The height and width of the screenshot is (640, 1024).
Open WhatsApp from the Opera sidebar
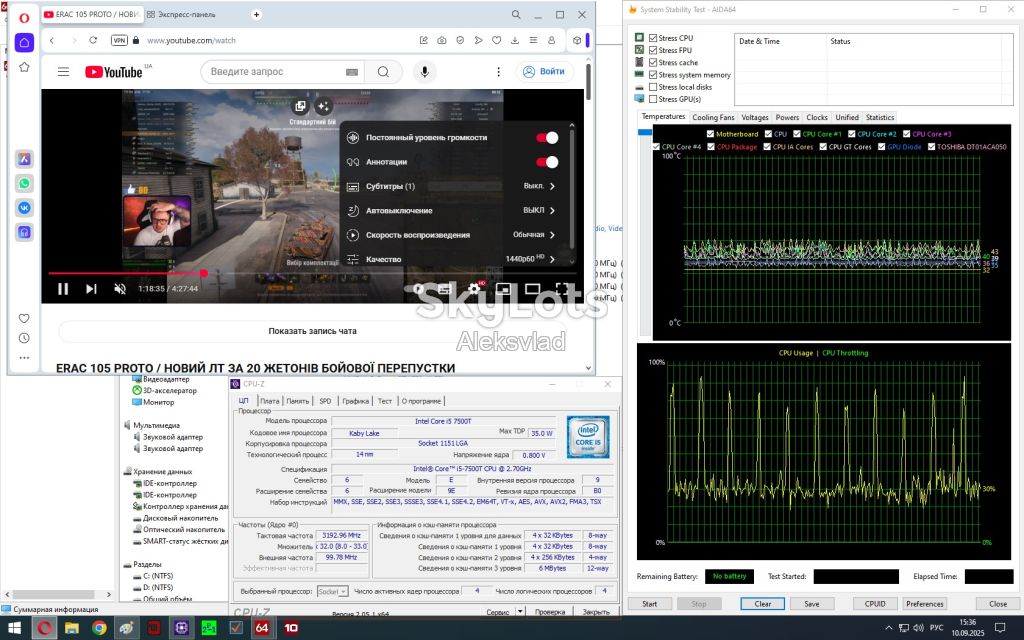click(x=24, y=184)
